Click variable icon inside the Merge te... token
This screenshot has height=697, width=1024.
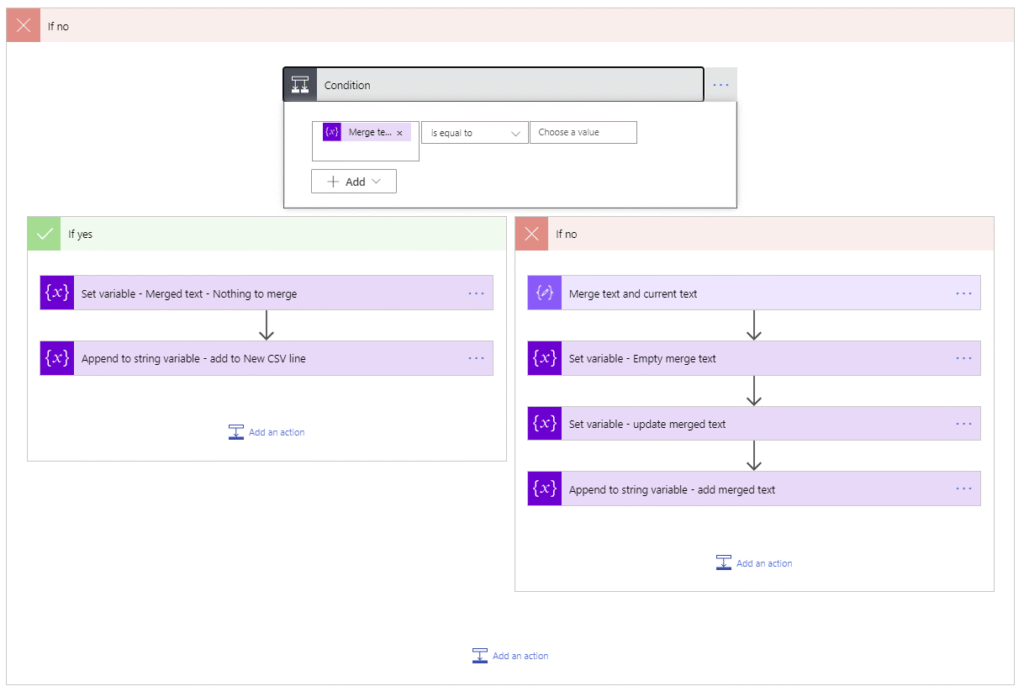click(332, 132)
